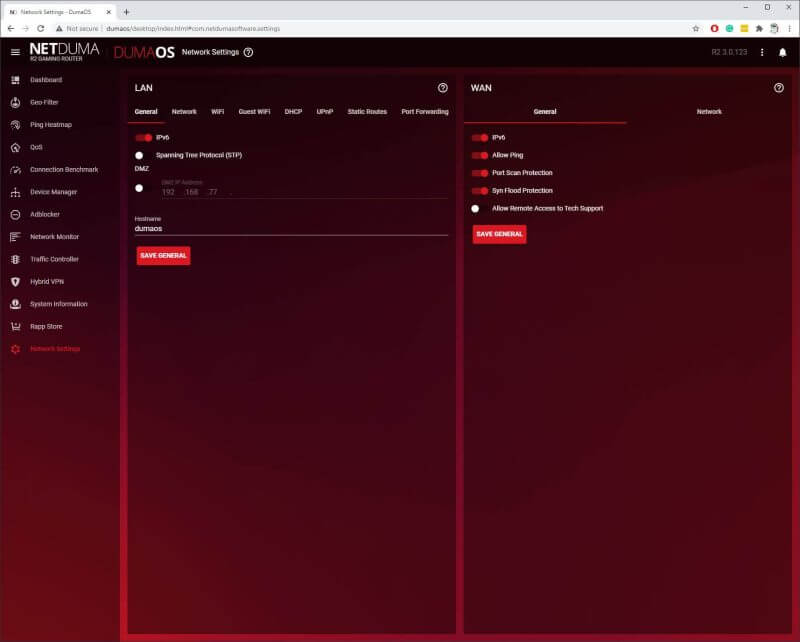
Task: Bookmark this page with the star icon
Action: pos(696,29)
